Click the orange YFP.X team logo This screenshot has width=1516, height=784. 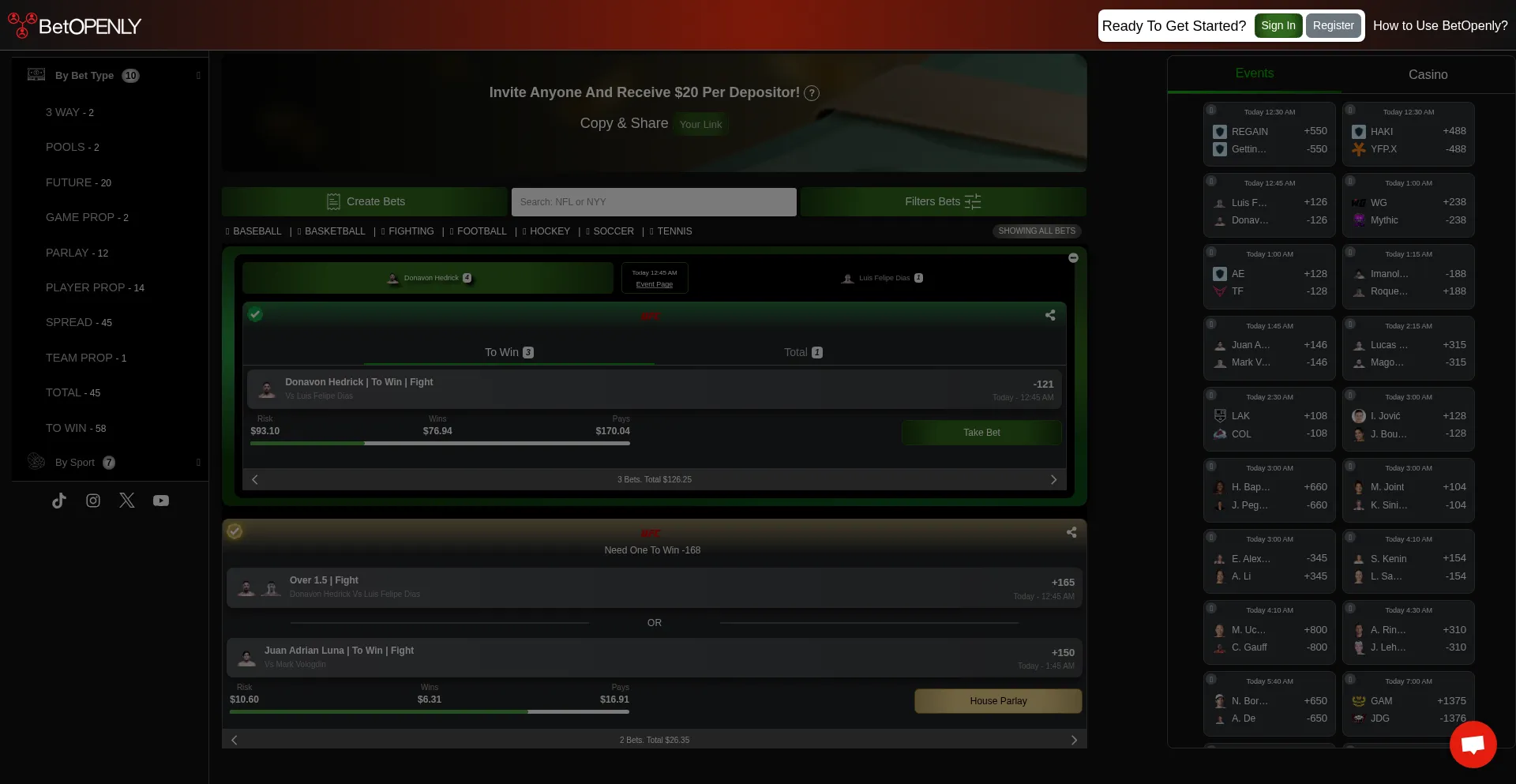(1359, 149)
